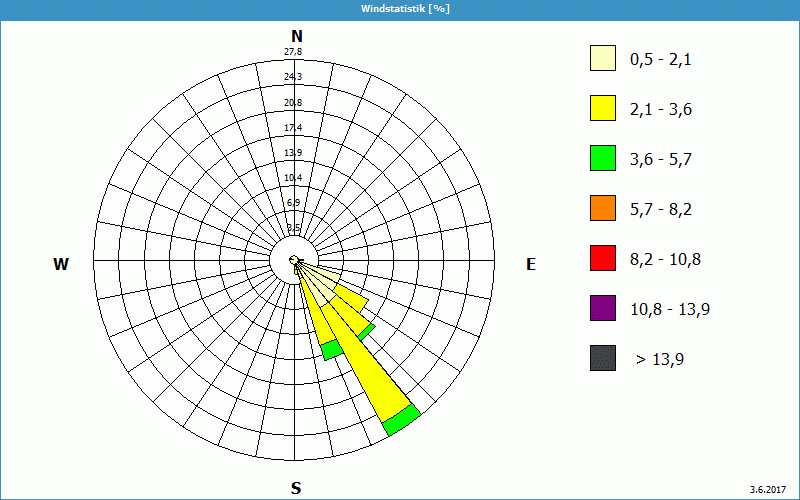Click the center of the wind rose
The height and width of the screenshot is (500, 800).
[295, 261]
